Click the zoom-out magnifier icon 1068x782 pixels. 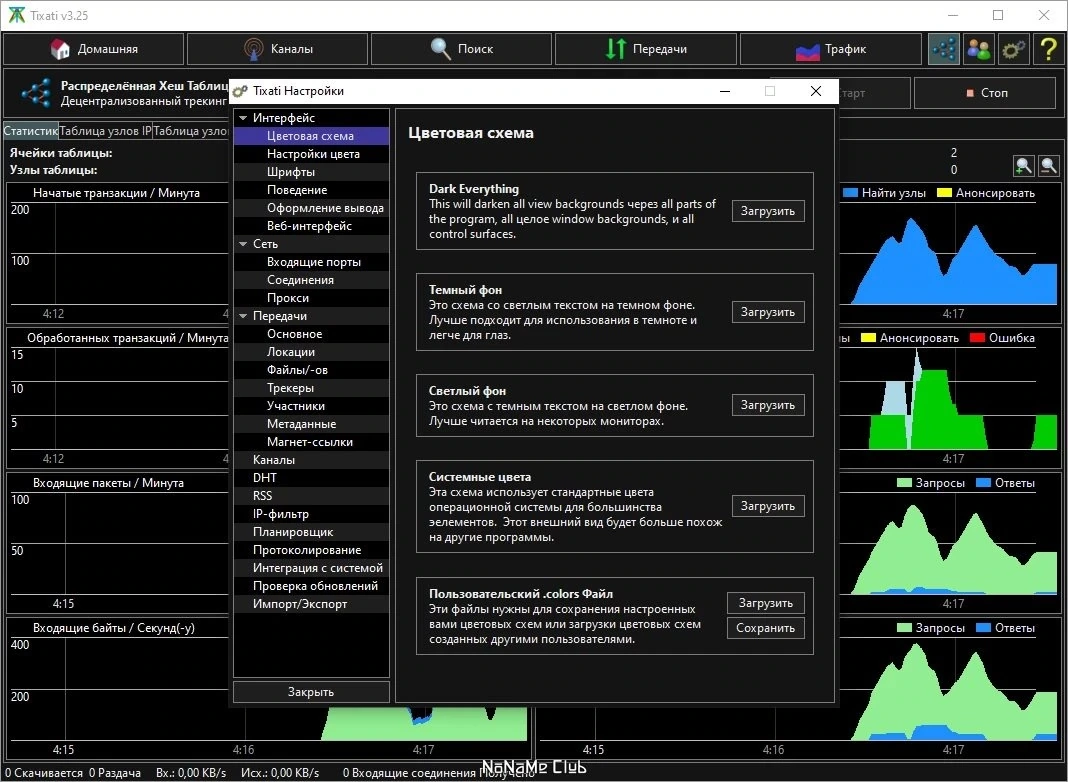click(1049, 166)
